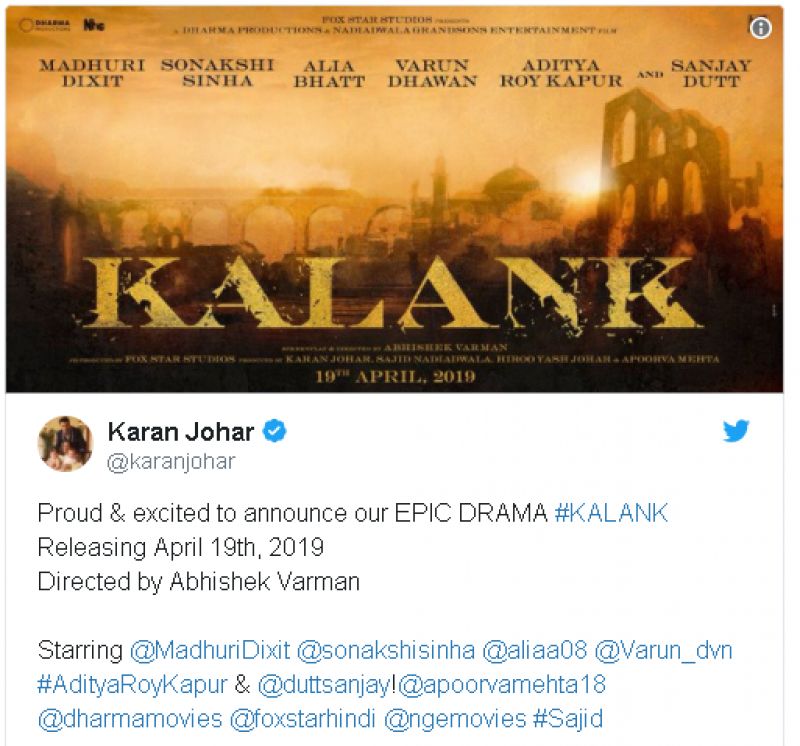Click the Twitter bird logo icon

[736, 431]
